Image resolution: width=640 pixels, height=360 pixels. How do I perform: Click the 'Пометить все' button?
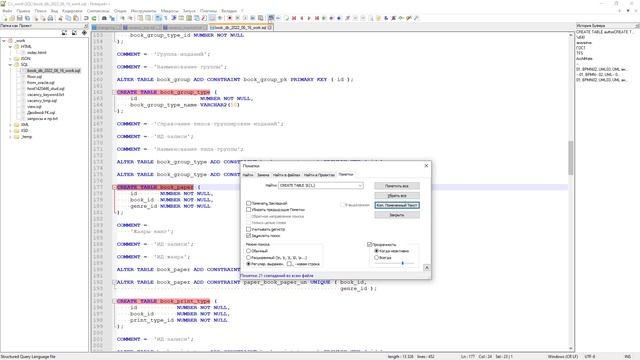(397, 186)
